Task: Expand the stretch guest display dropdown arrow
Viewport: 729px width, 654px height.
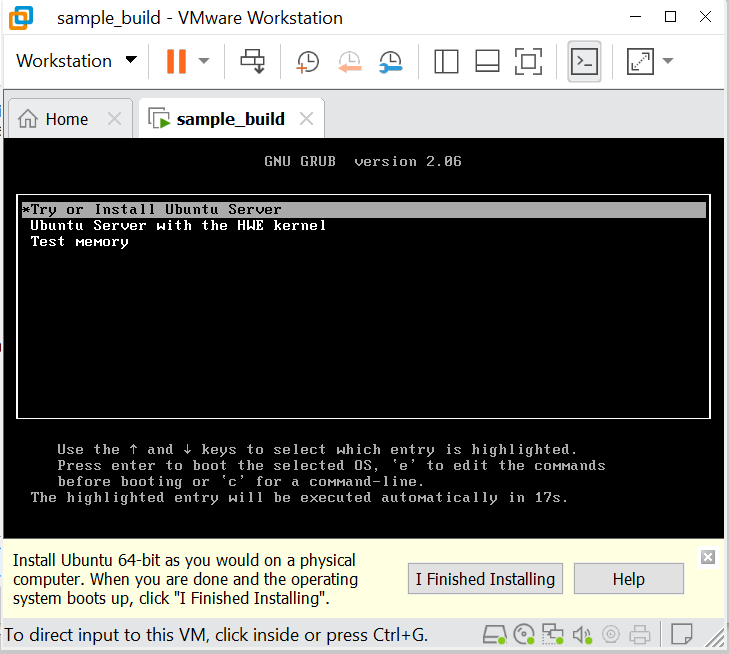Action: tap(667, 61)
